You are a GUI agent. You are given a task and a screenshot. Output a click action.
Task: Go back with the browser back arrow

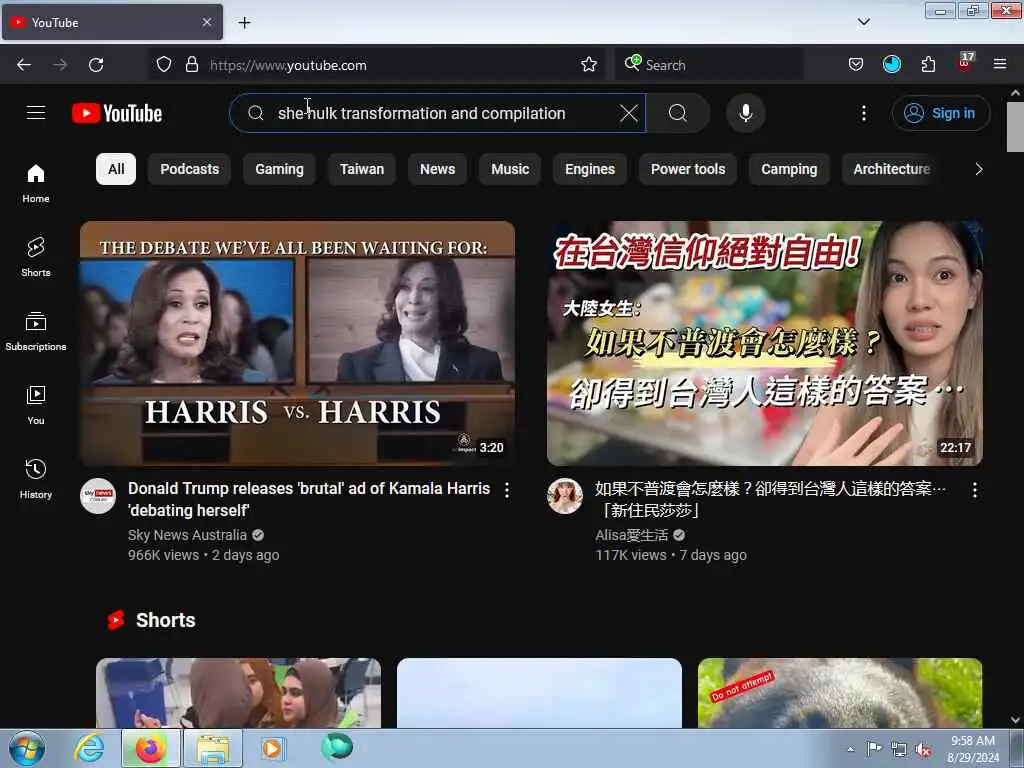pos(24,65)
